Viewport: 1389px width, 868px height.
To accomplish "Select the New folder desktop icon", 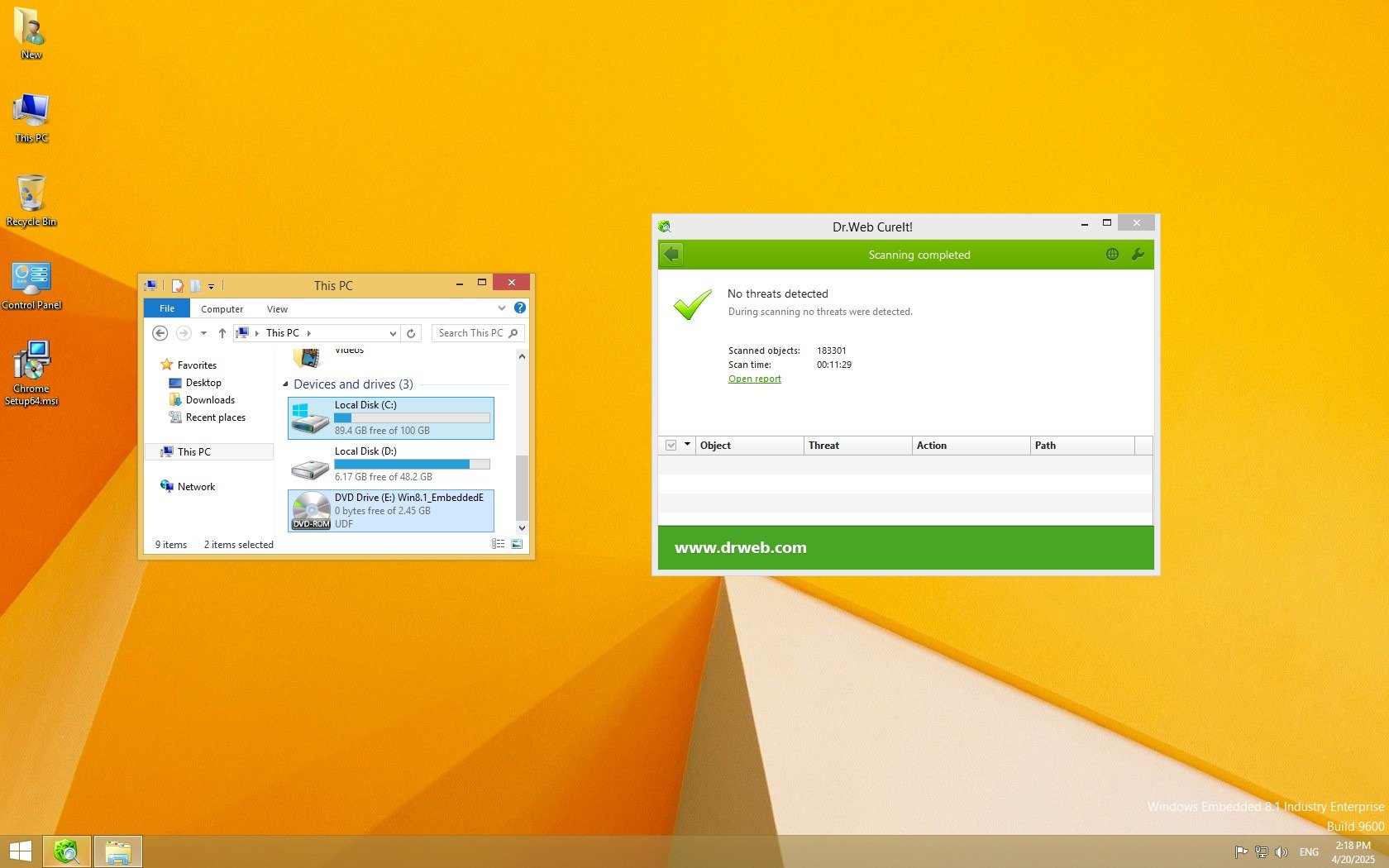I will click(x=31, y=33).
